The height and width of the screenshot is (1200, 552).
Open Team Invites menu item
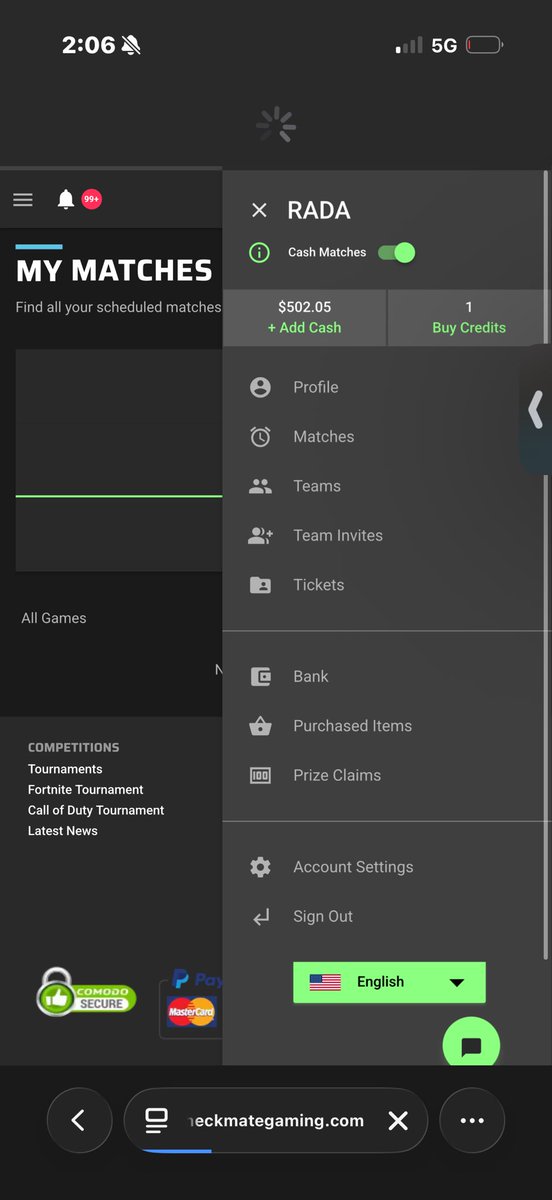coord(338,536)
